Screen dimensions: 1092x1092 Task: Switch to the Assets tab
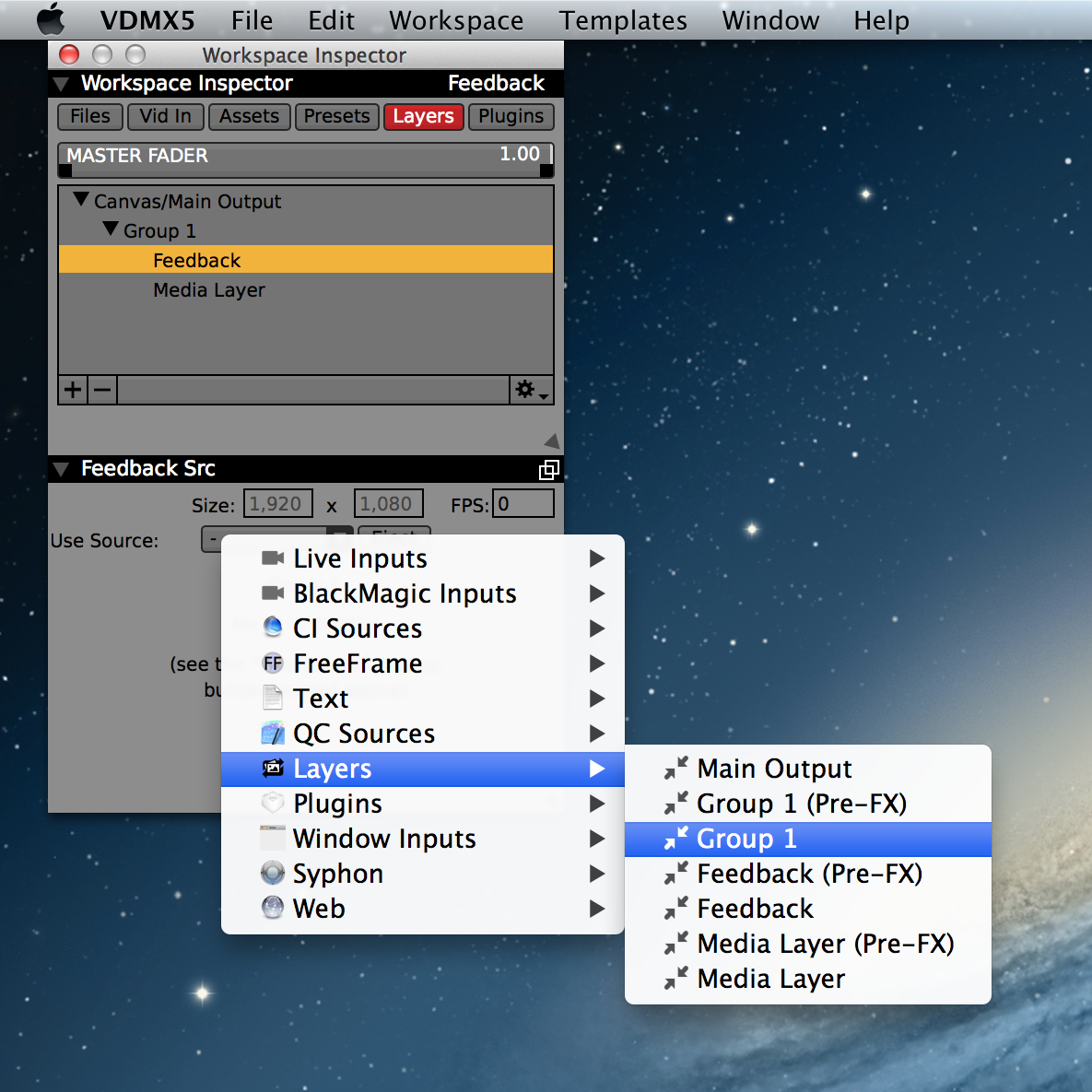[x=249, y=116]
